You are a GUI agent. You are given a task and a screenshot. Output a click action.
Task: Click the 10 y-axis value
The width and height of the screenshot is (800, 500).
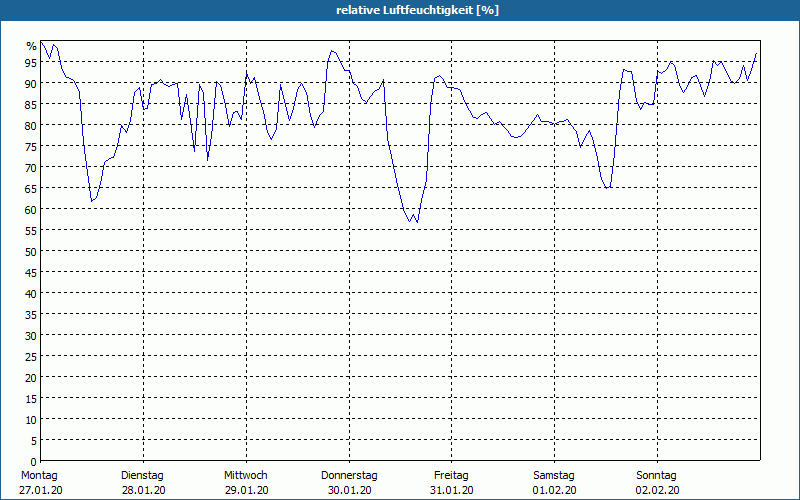coord(32,420)
